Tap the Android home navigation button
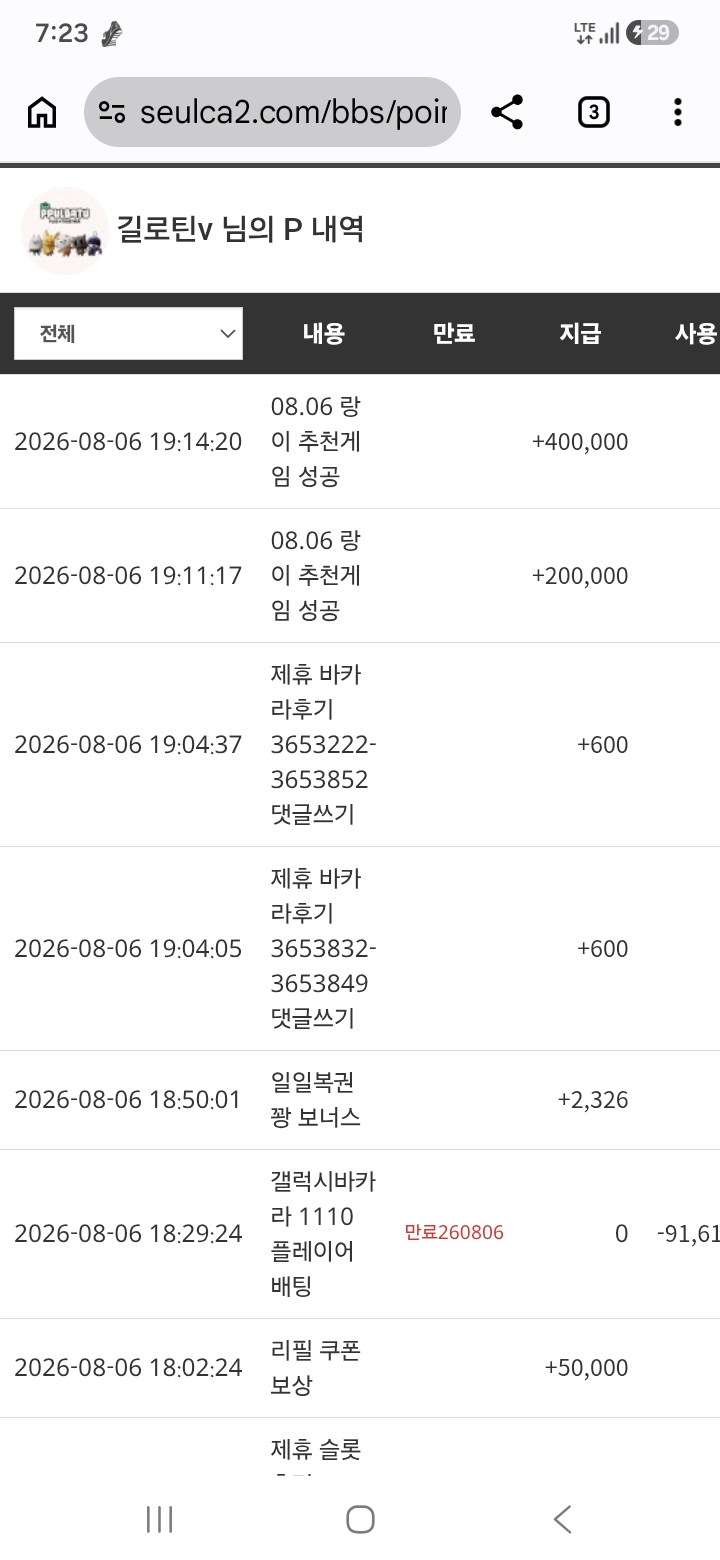The height and width of the screenshot is (1560, 720). pos(360,1520)
